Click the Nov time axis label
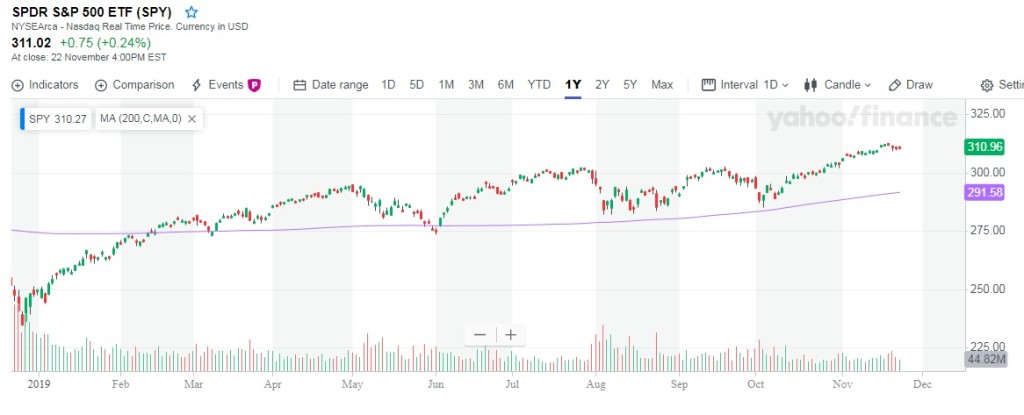This screenshot has height=415, width=1024. [x=842, y=385]
